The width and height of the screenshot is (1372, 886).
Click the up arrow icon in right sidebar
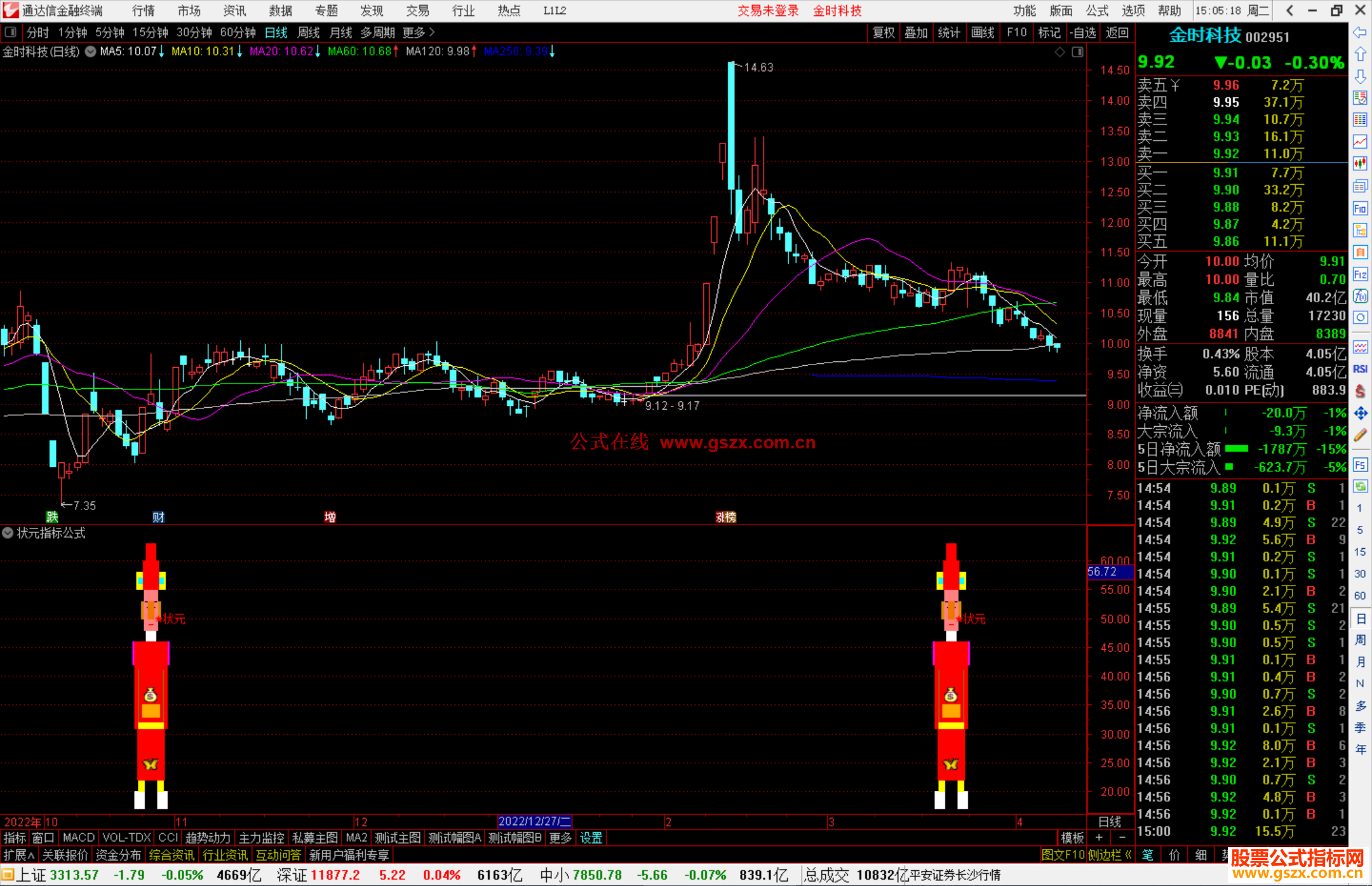click(1360, 55)
